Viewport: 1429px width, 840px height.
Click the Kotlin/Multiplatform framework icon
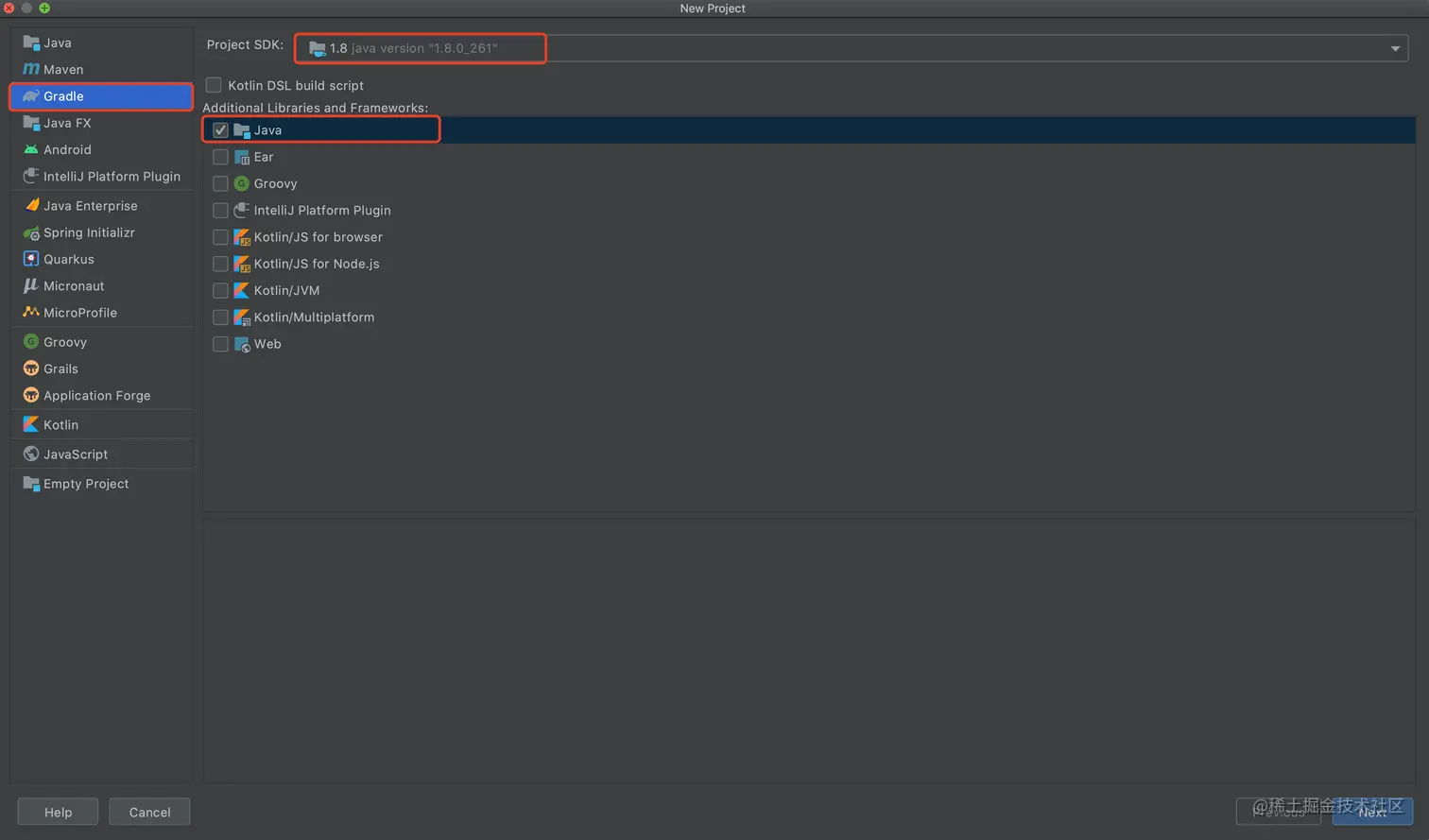click(x=242, y=317)
